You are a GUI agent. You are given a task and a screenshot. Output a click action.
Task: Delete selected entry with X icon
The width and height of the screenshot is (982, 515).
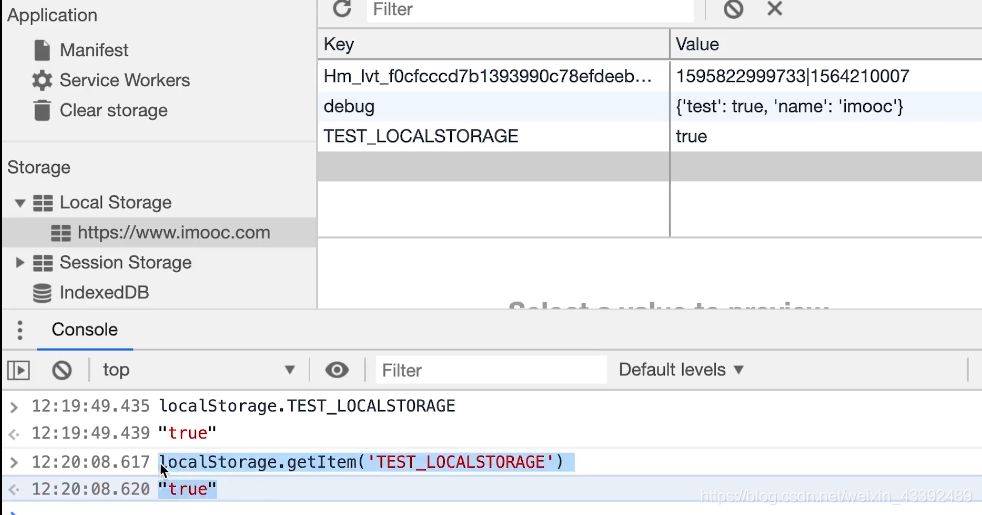tap(775, 9)
